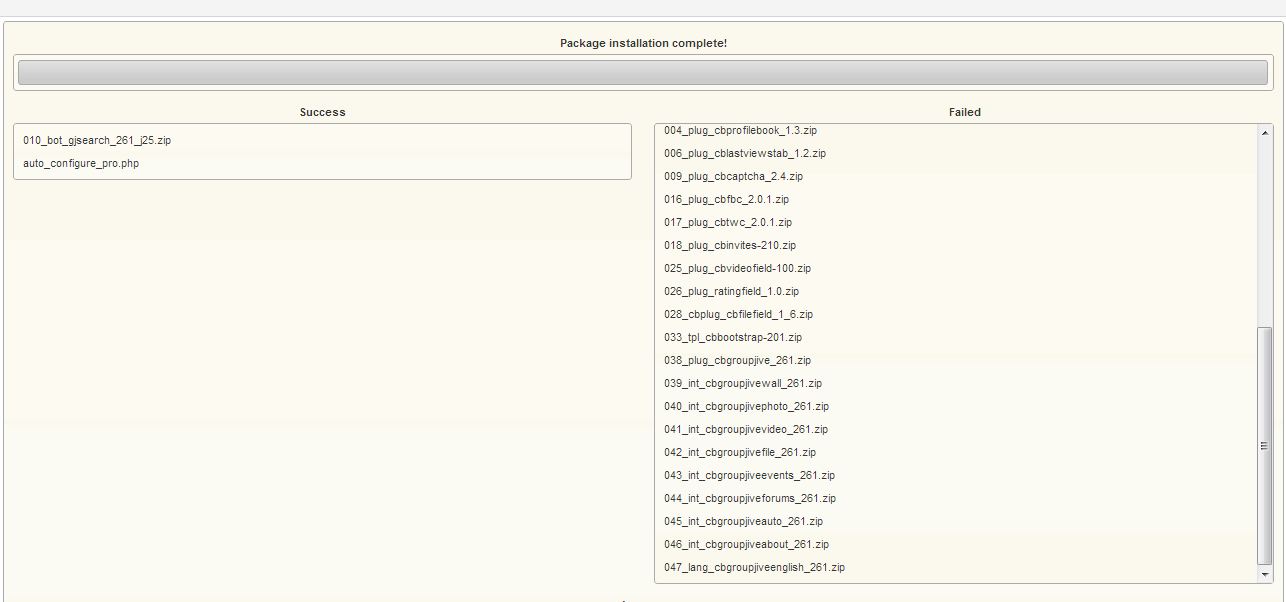Image resolution: width=1286 pixels, height=602 pixels.
Task: Click the Failed list scroll-up arrow
Action: pos(1265,133)
